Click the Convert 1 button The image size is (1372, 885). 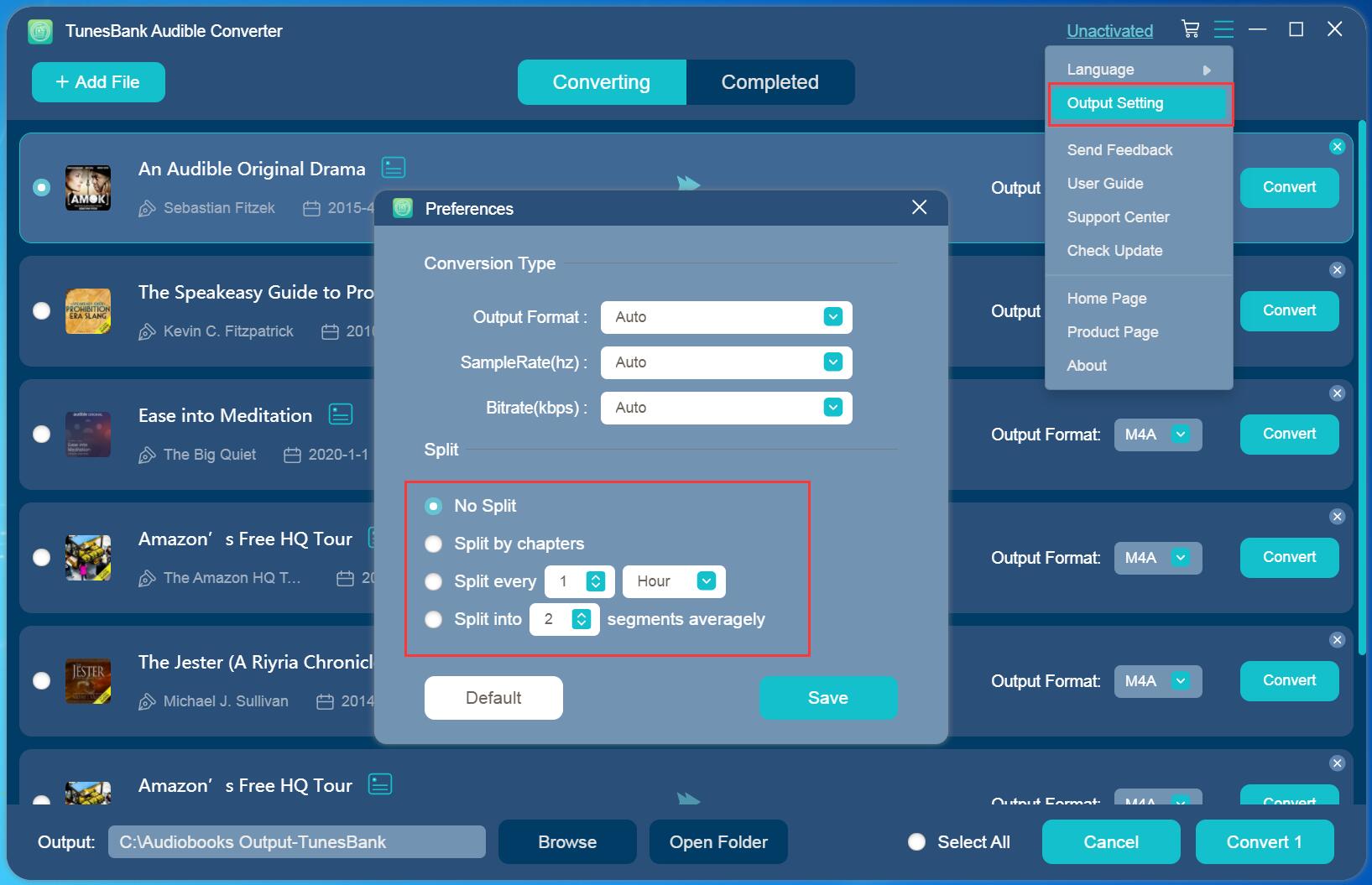point(1265,842)
